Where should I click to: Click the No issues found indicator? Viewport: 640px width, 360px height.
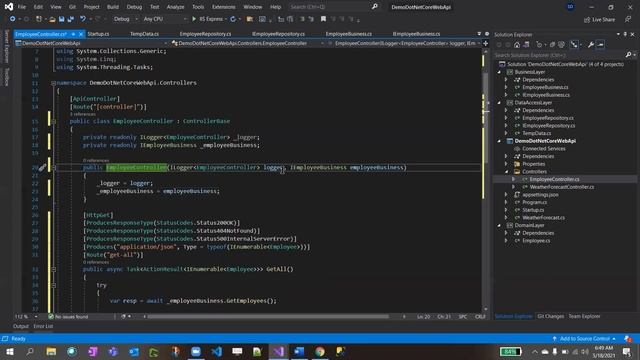(x=69, y=316)
